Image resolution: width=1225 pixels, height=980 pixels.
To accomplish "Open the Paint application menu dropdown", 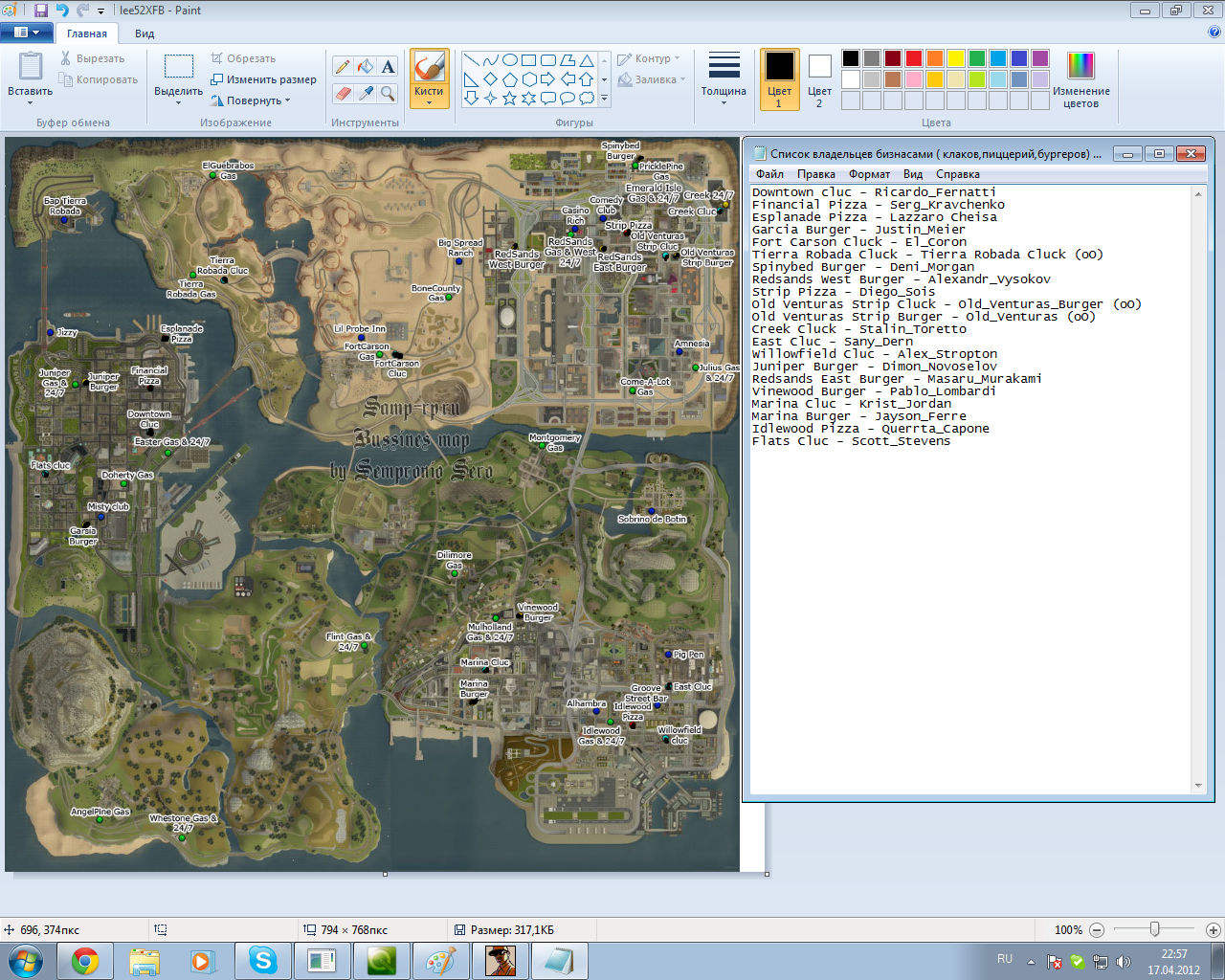I will click(26, 33).
